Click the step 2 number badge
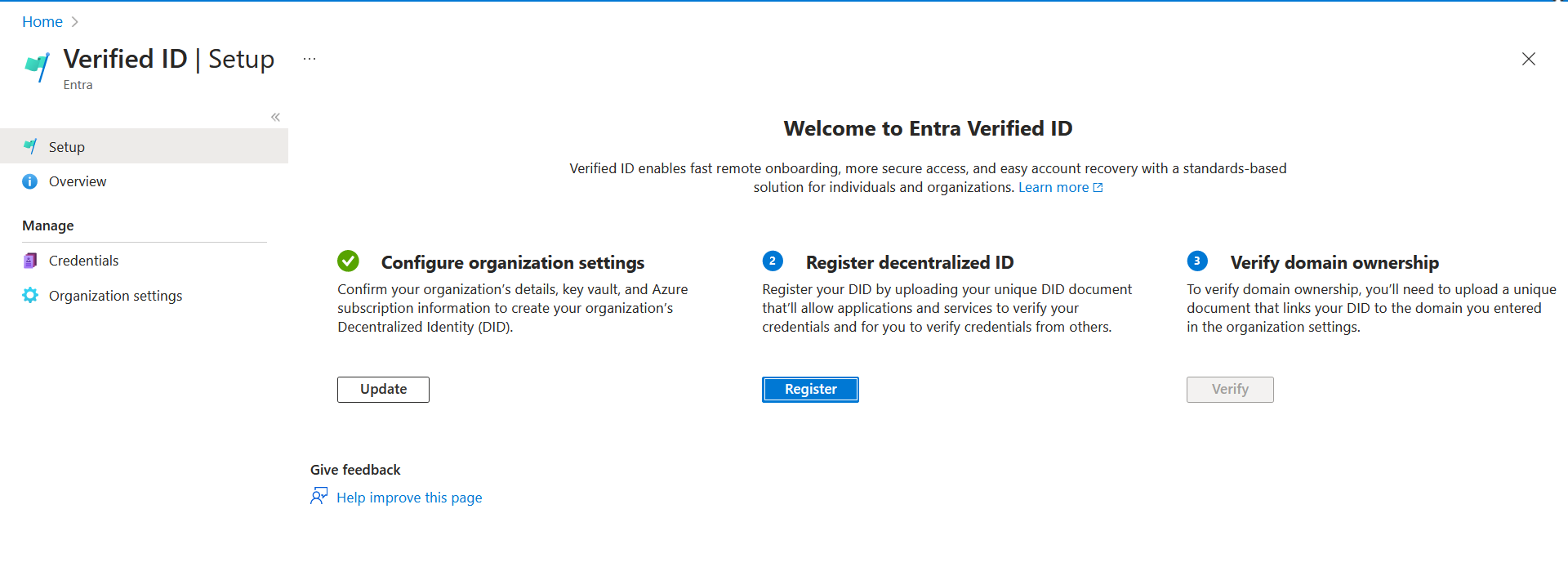The width and height of the screenshot is (1568, 567). click(773, 261)
